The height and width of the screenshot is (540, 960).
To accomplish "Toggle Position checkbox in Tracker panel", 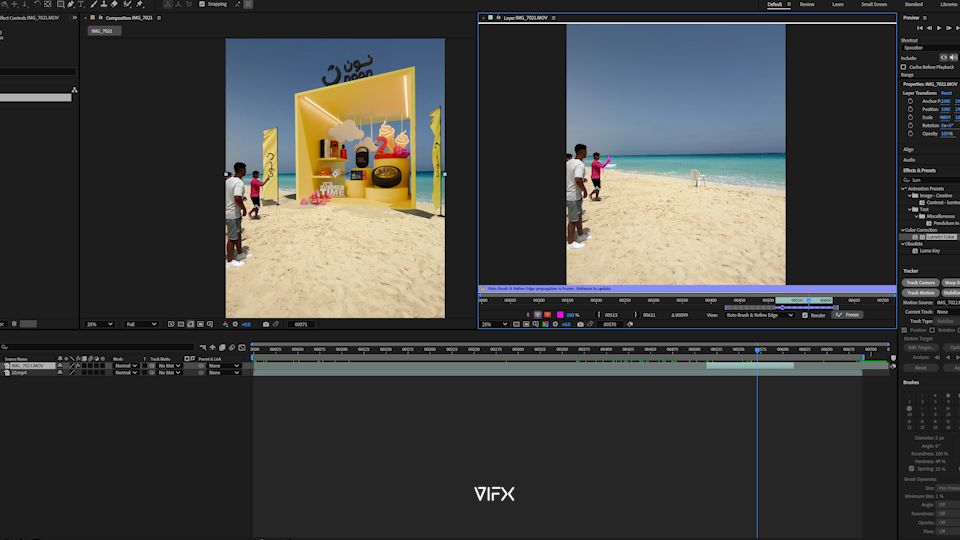I will coord(904,330).
